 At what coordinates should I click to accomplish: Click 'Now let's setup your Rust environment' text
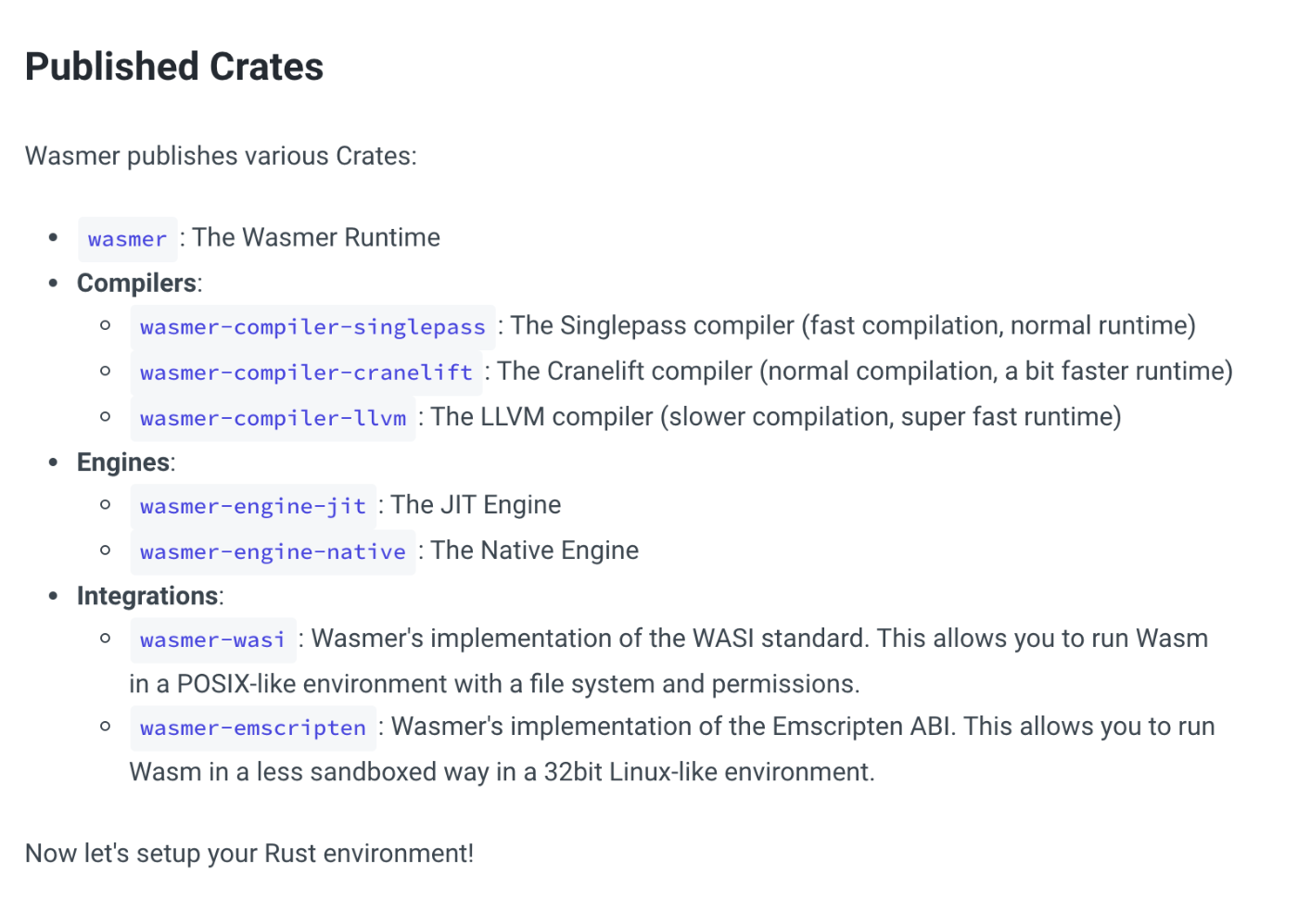point(249,853)
